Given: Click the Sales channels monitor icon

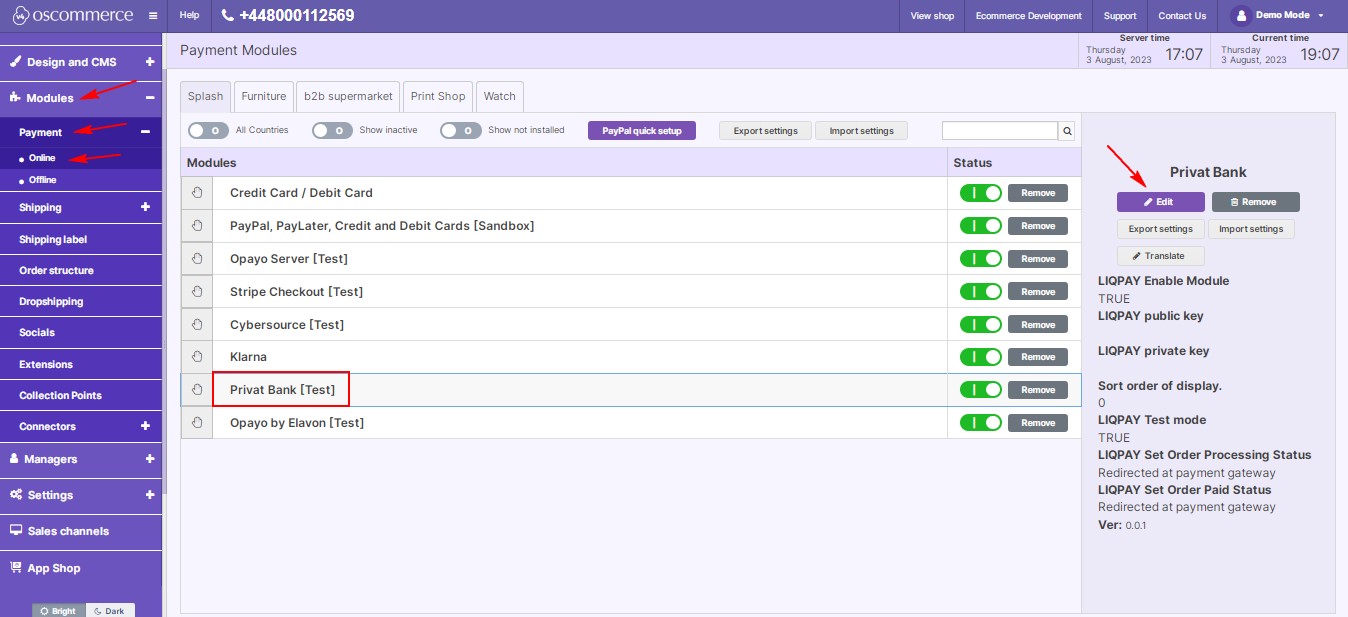Looking at the screenshot, I should 16,531.
